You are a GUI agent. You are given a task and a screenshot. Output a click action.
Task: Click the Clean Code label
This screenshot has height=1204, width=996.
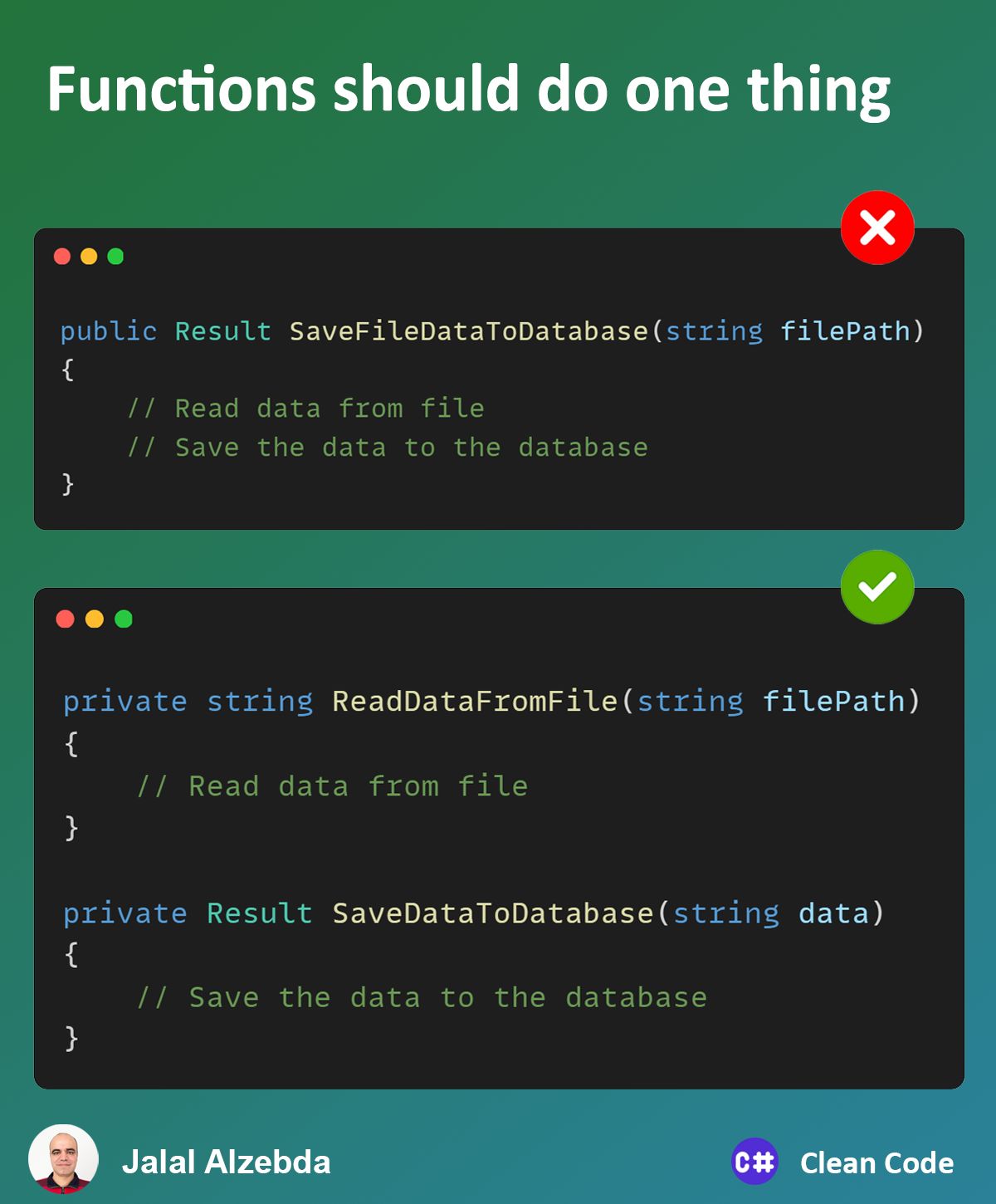(877, 1162)
